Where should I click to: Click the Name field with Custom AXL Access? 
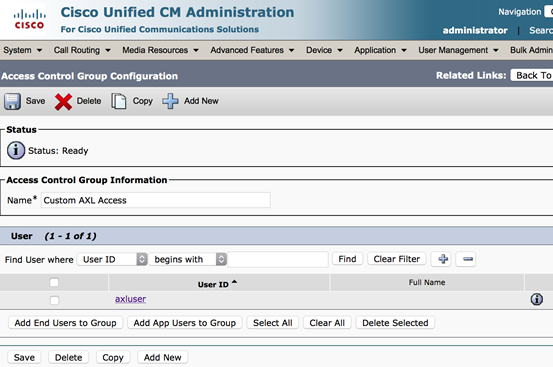(156, 200)
